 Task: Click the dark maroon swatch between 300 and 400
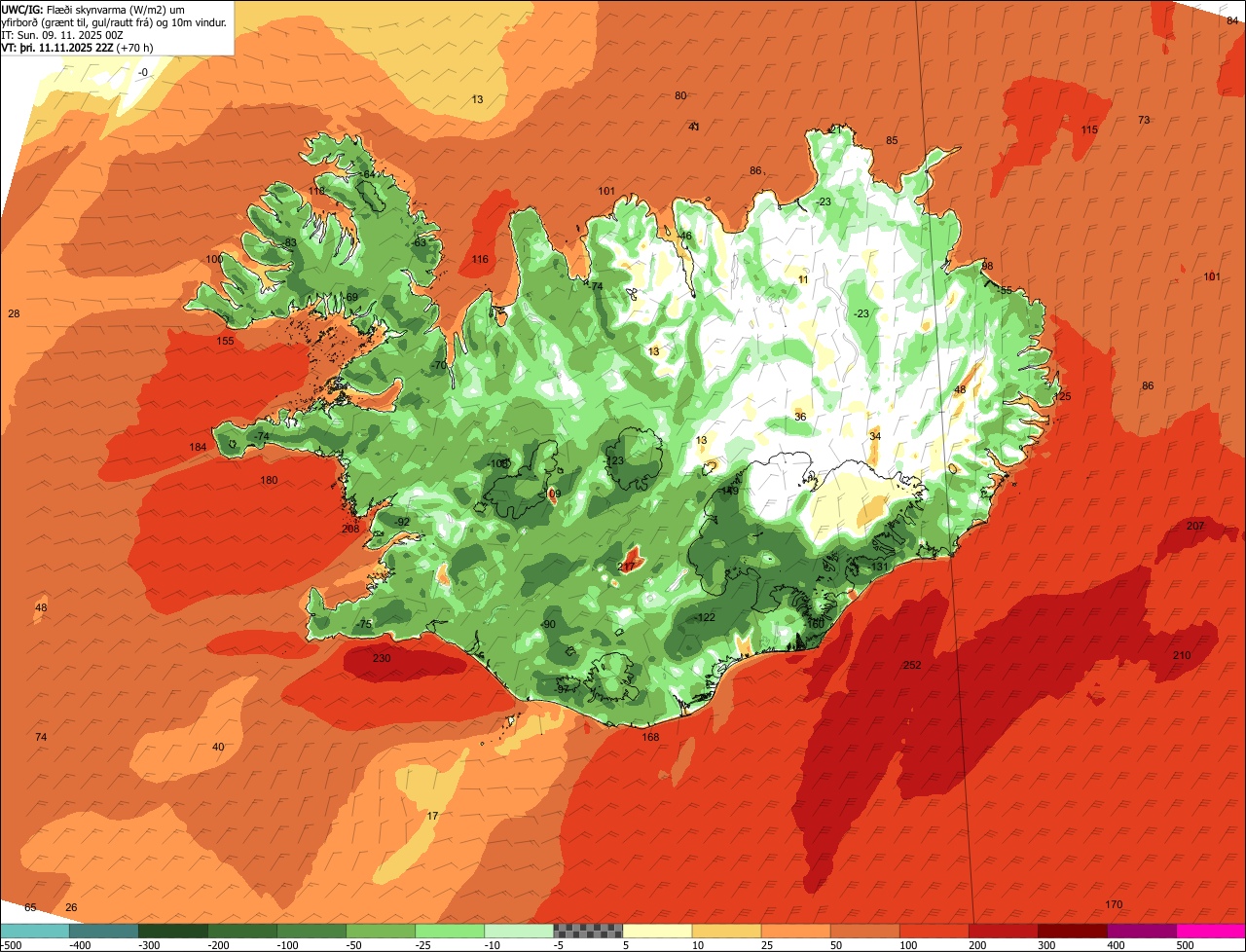pyautogui.click(x=1073, y=930)
